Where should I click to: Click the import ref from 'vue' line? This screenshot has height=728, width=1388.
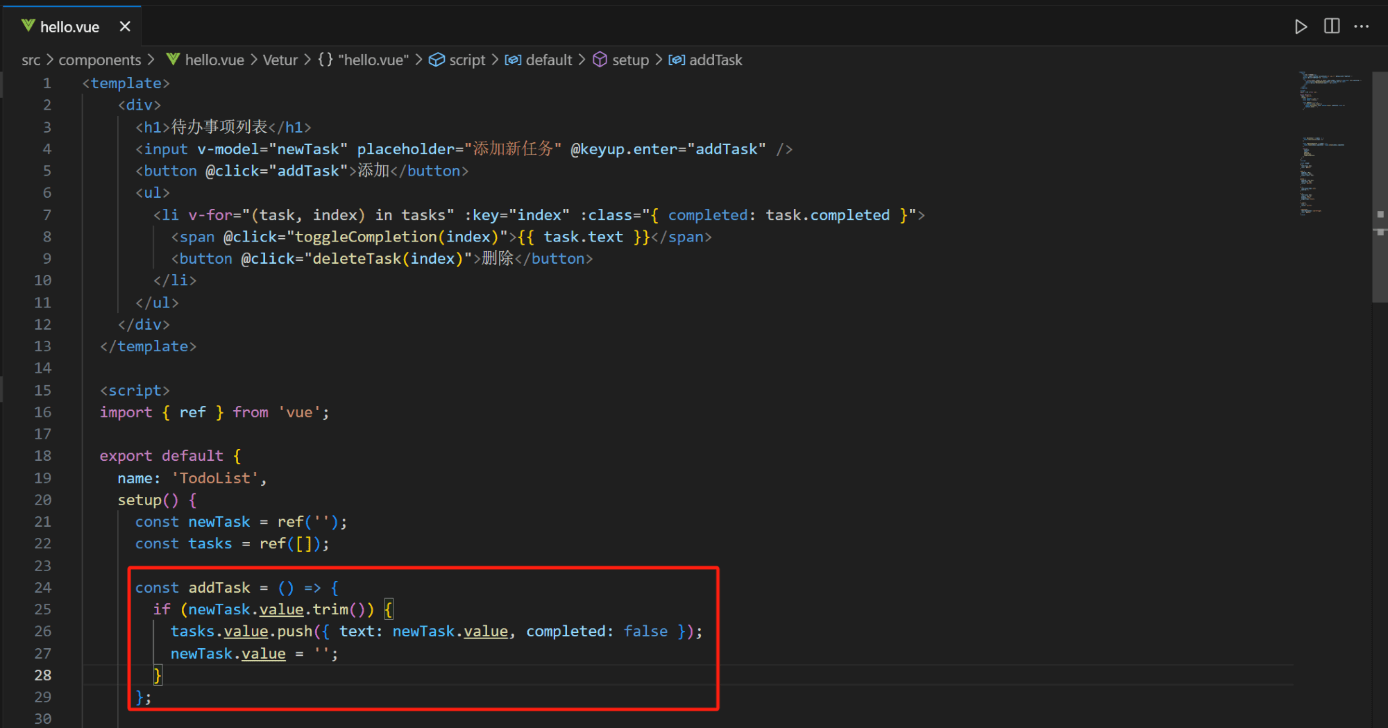(x=214, y=412)
